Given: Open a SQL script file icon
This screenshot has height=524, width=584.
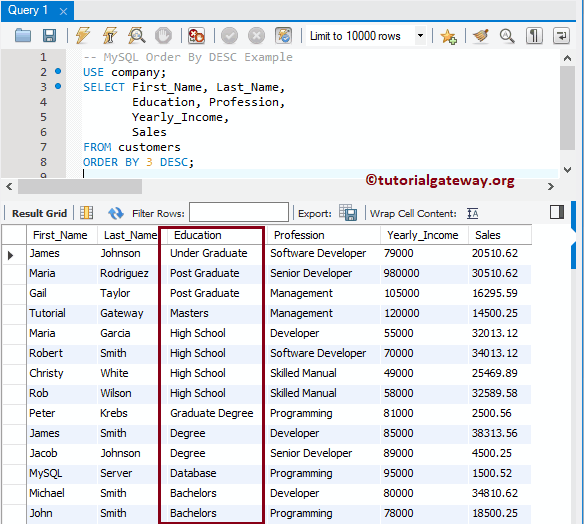Looking at the screenshot, I should tap(23, 36).
